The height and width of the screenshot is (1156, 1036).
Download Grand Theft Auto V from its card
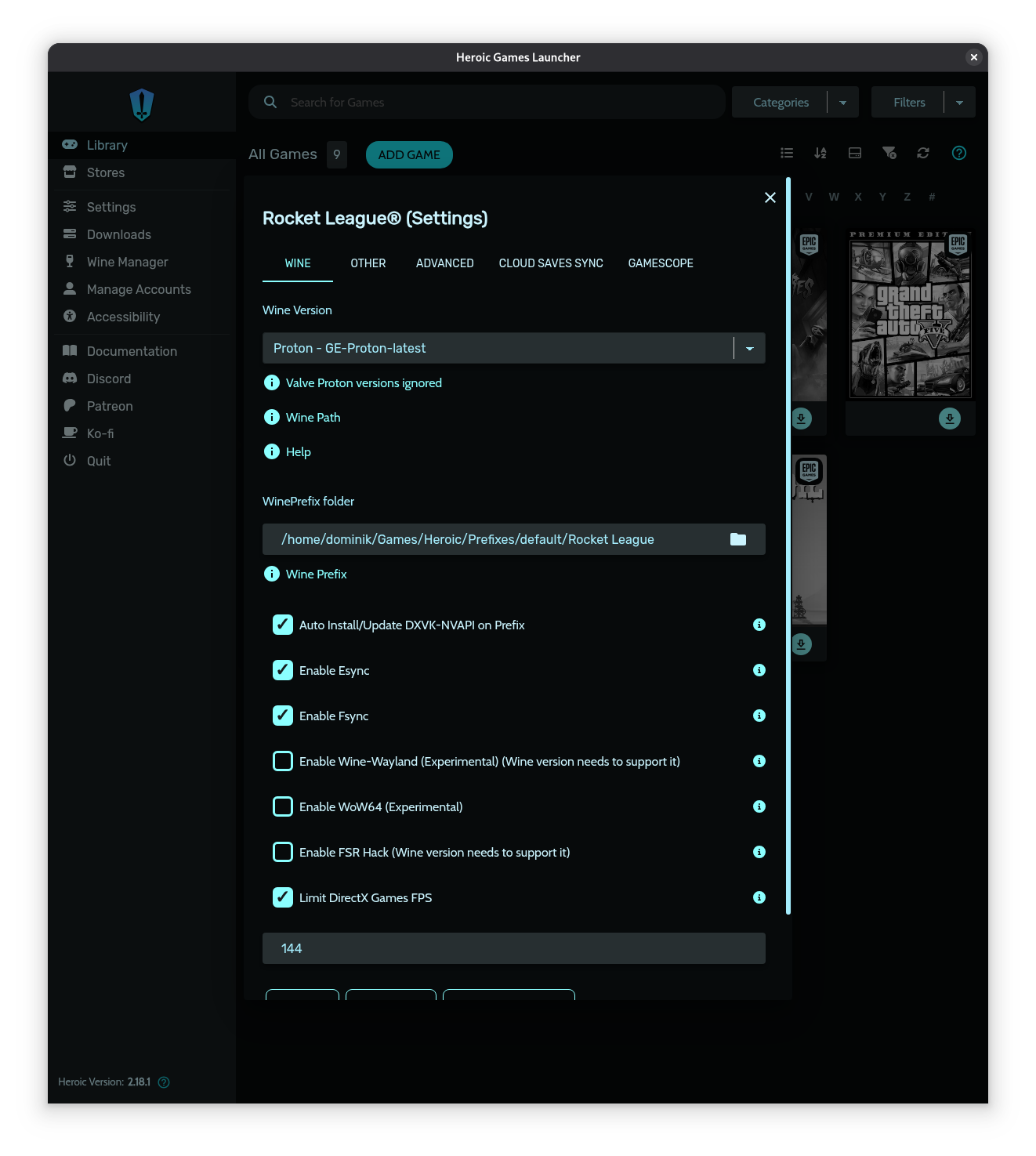coord(950,419)
